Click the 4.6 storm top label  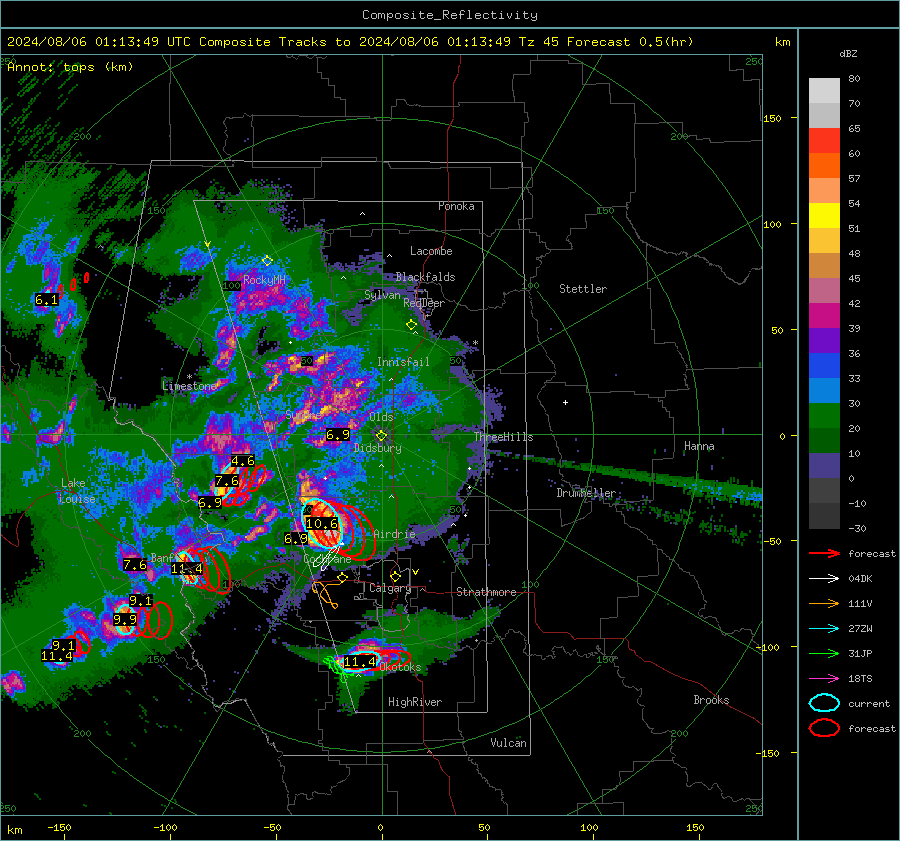point(243,461)
